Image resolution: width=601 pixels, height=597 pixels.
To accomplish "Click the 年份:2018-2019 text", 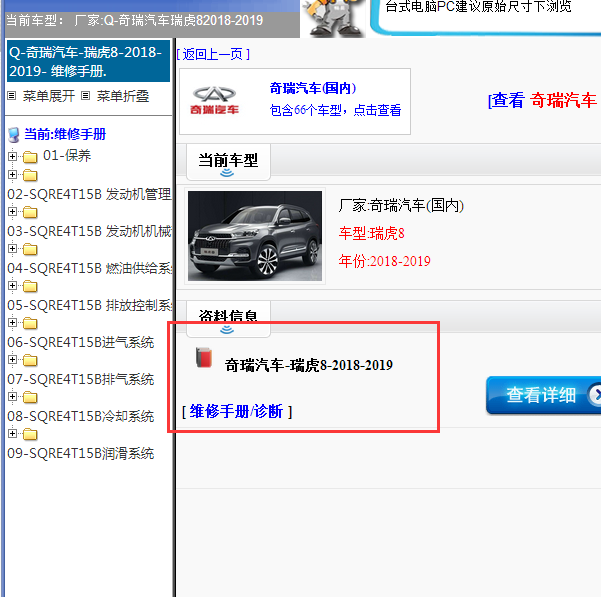I will coord(384,261).
